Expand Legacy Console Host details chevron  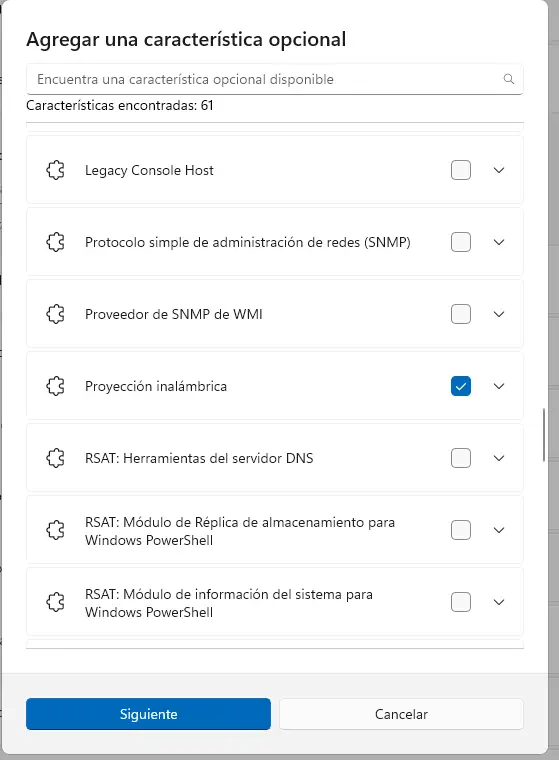coord(499,170)
